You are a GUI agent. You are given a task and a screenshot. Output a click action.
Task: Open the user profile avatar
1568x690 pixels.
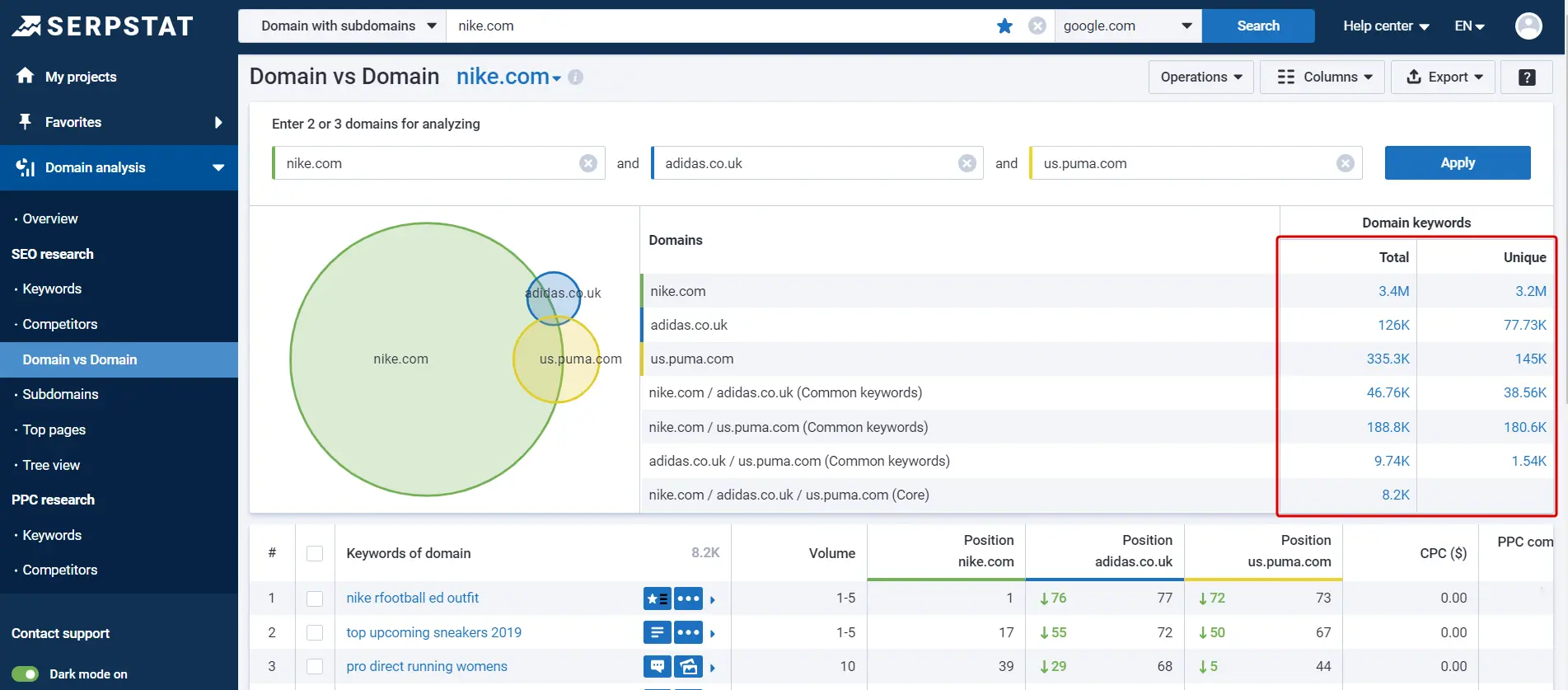pos(1528,26)
